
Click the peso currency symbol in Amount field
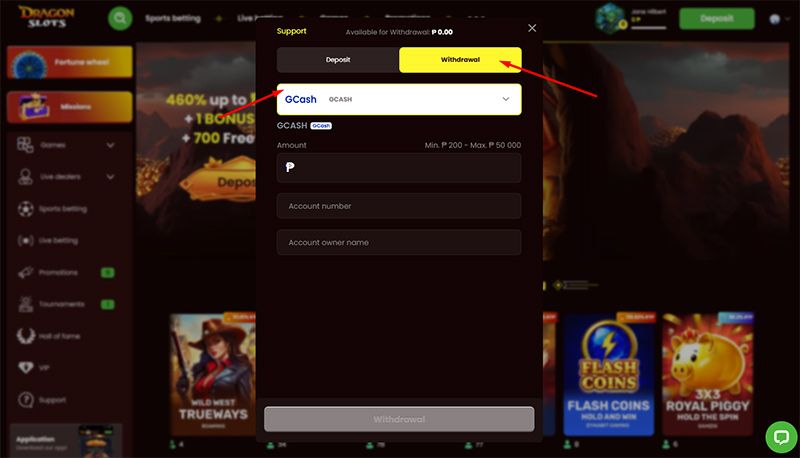click(290, 167)
